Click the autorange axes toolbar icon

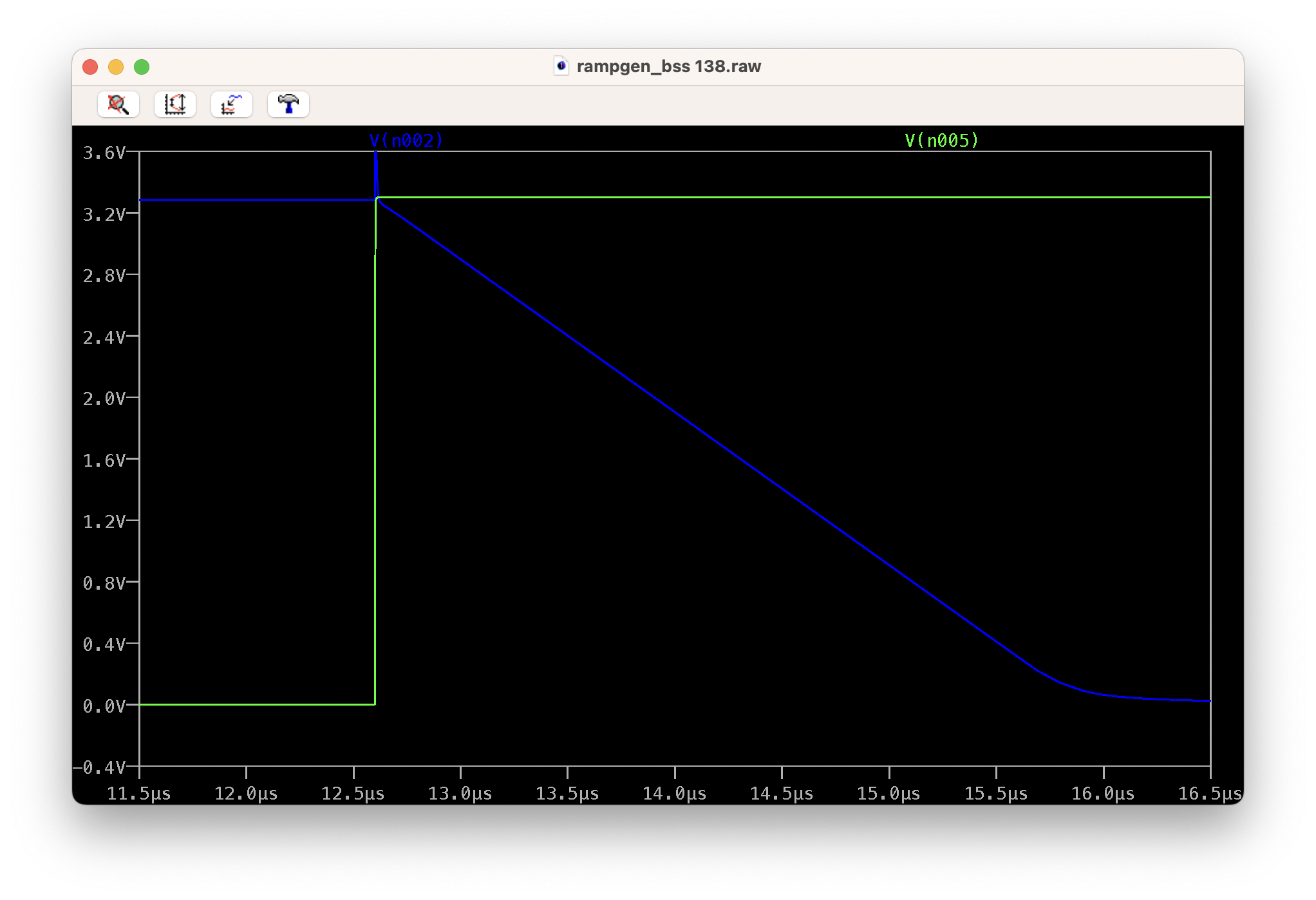175,104
